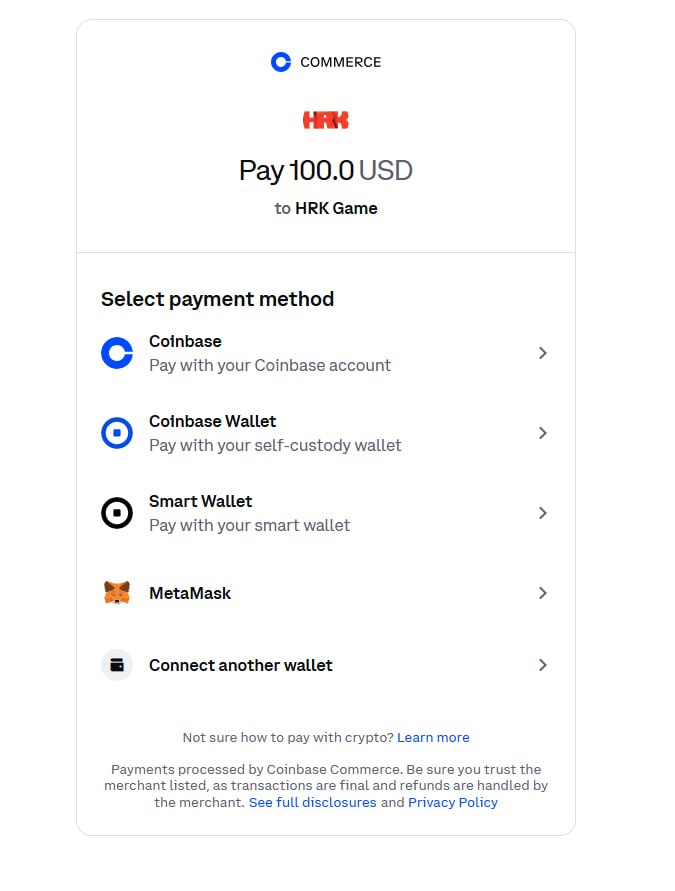Click the Connect another wallet icon
The image size is (675, 891).
point(117,665)
